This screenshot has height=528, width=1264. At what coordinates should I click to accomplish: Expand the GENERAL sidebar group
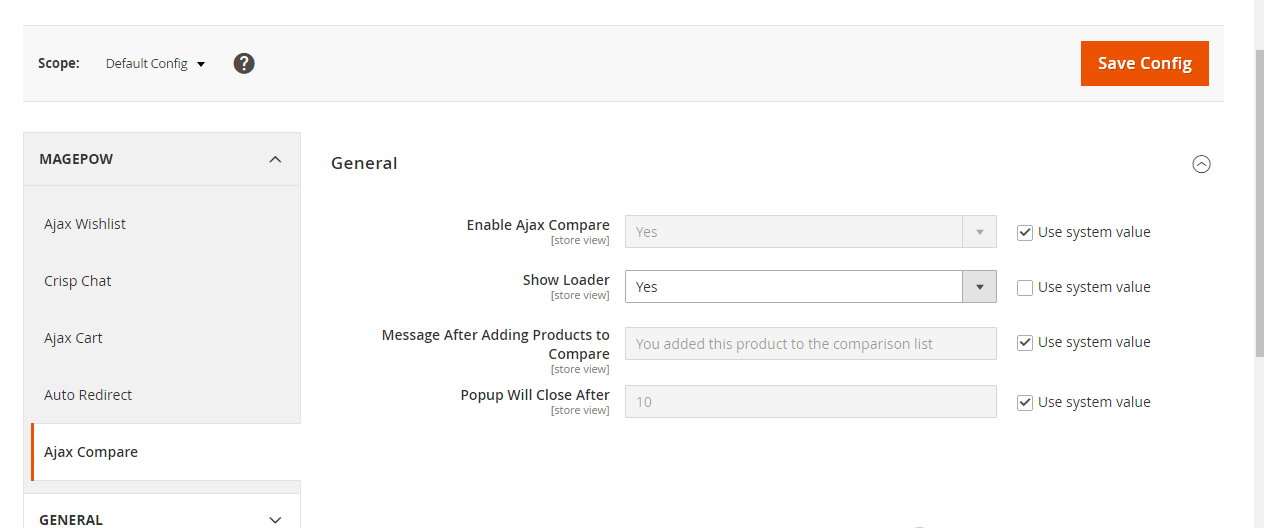coord(275,519)
